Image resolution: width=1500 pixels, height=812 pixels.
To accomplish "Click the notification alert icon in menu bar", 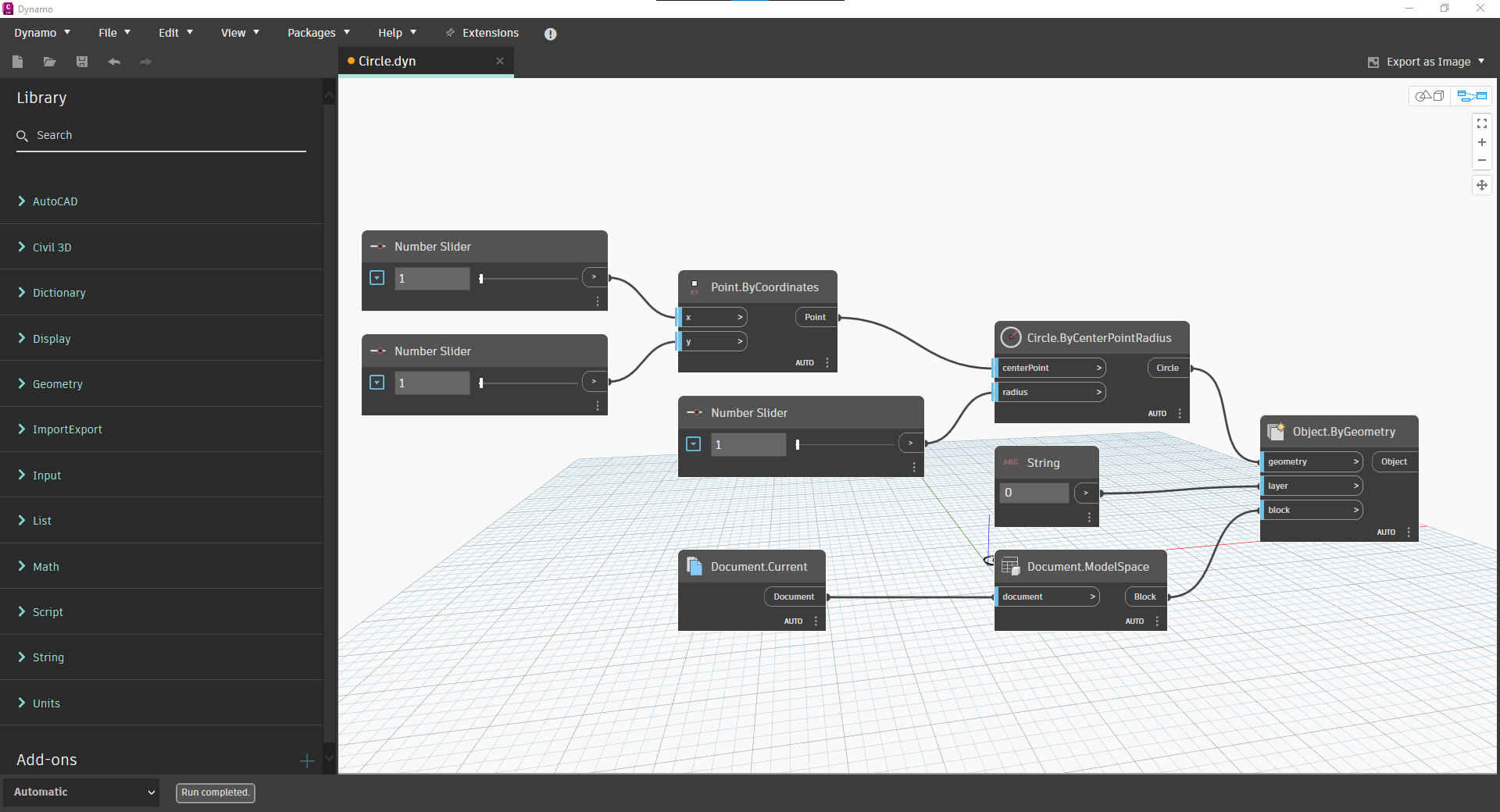I will click(550, 34).
